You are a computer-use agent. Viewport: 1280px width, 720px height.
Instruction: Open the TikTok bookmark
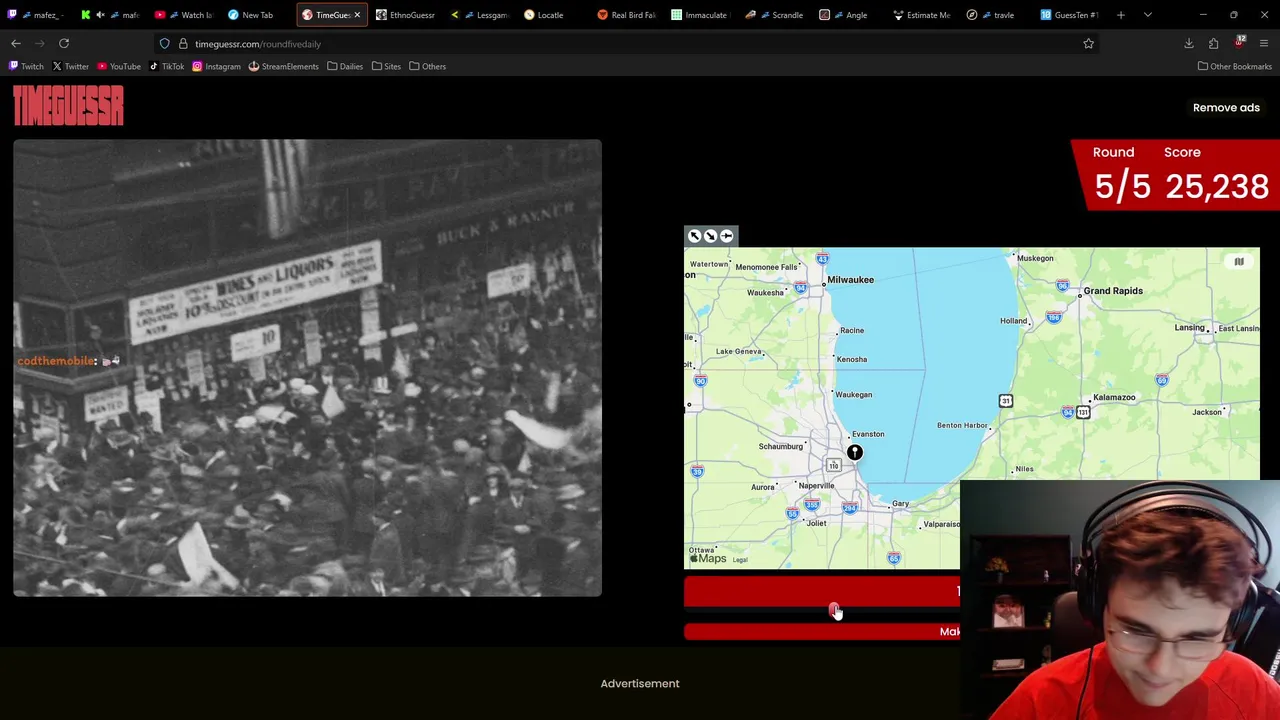click(x=166, y=66)
